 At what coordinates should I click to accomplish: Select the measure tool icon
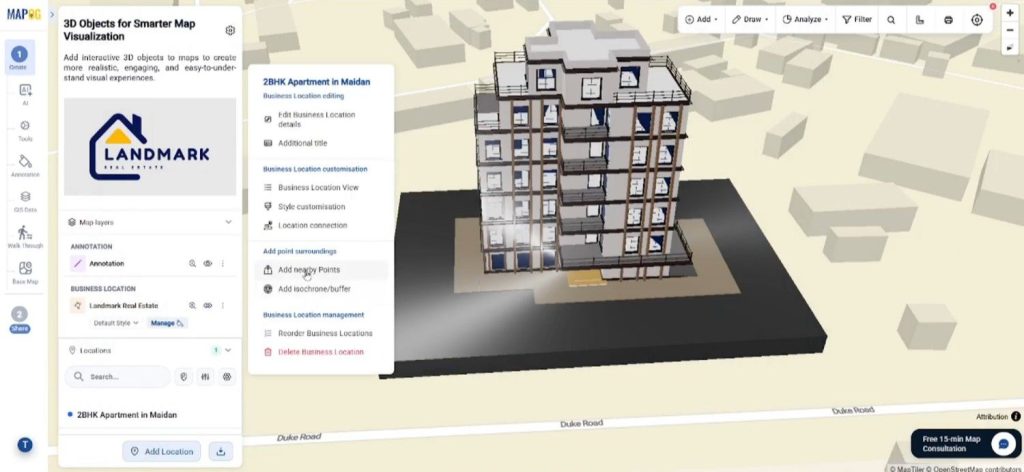click(x=920, y=20)
